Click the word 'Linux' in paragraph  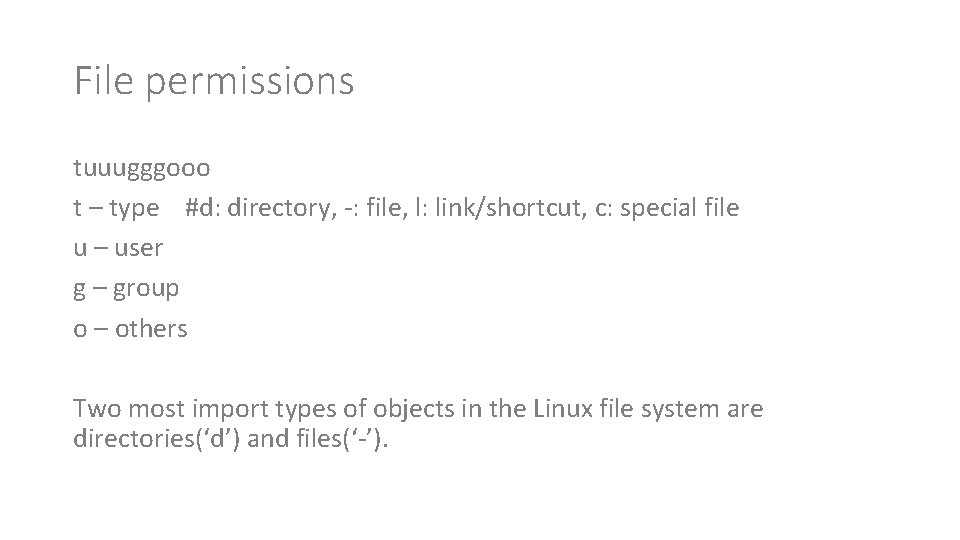click(x=563, y=408)
